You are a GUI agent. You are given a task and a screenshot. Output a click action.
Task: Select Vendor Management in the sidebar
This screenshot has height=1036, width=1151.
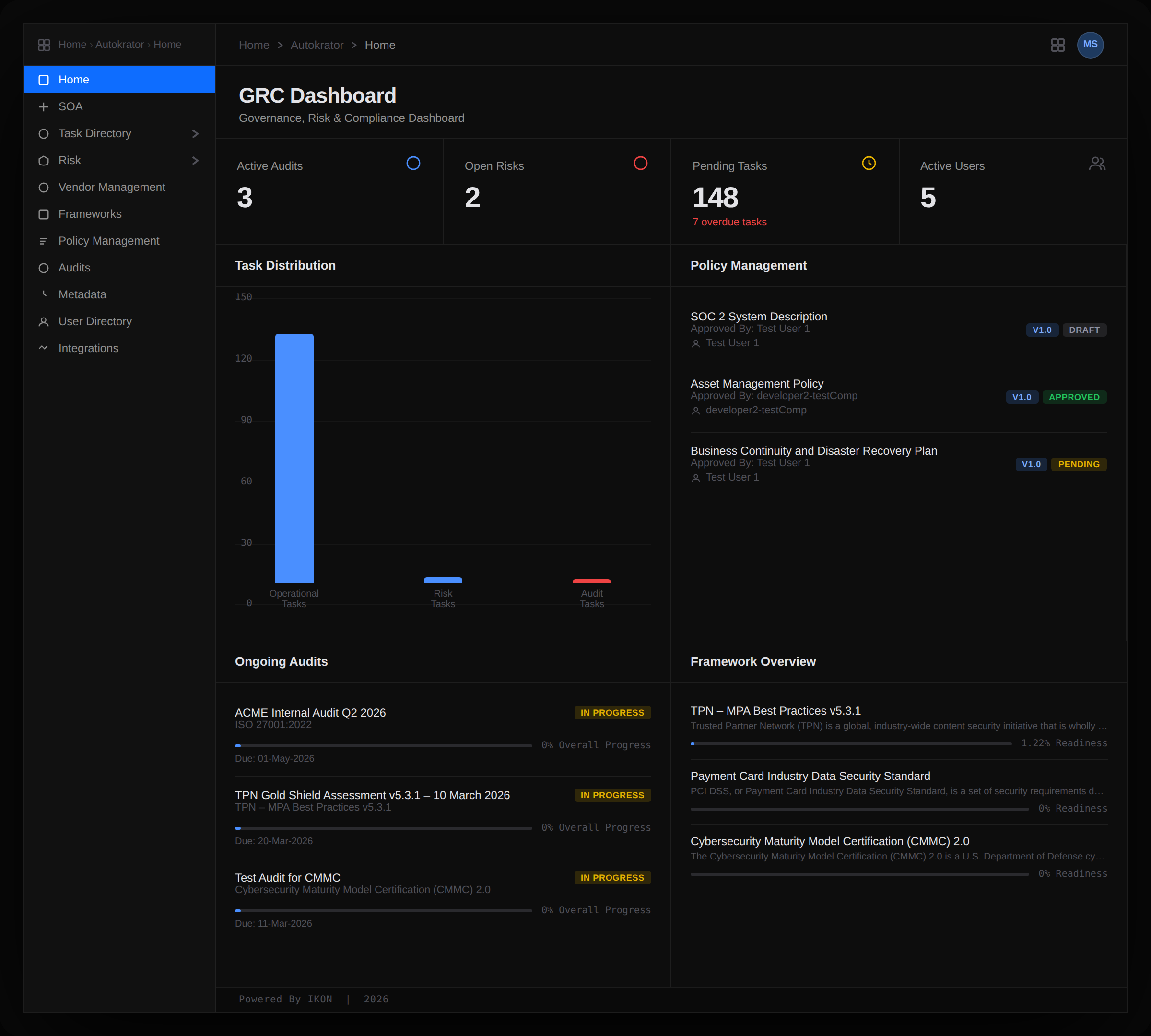coord(112,187)
